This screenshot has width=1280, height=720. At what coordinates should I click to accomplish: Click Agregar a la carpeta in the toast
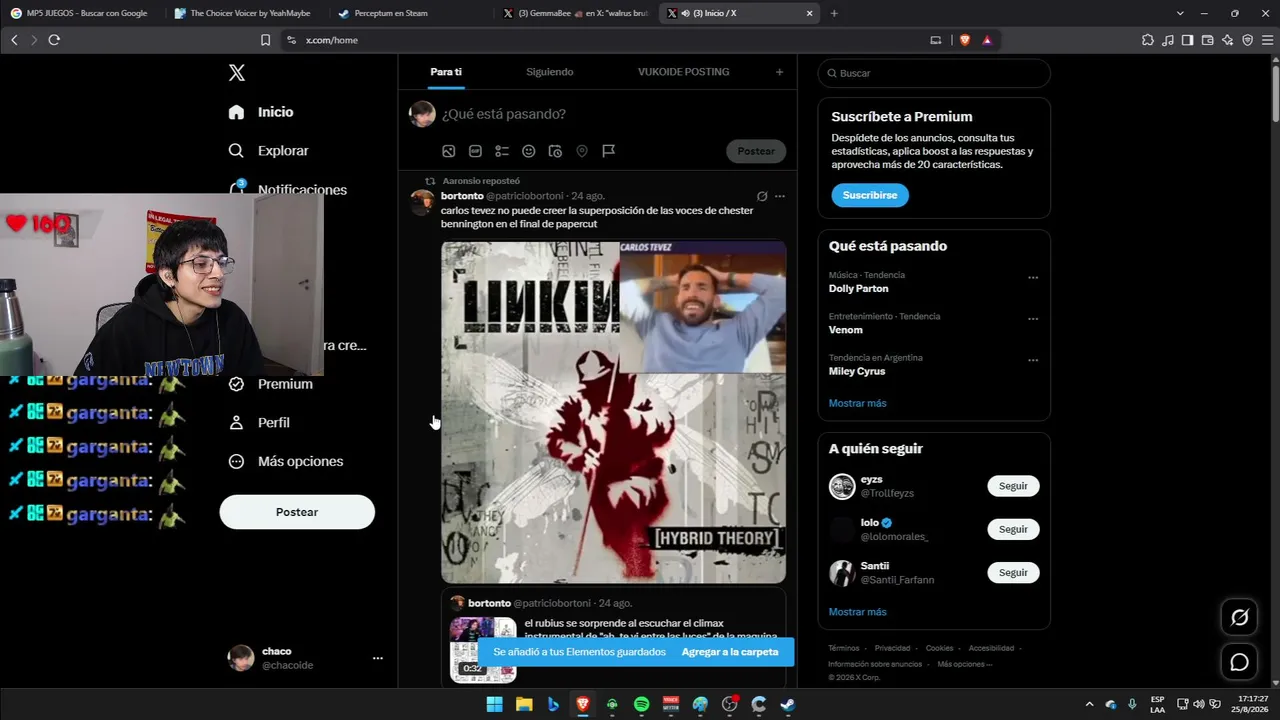click(x=730, y=652)
